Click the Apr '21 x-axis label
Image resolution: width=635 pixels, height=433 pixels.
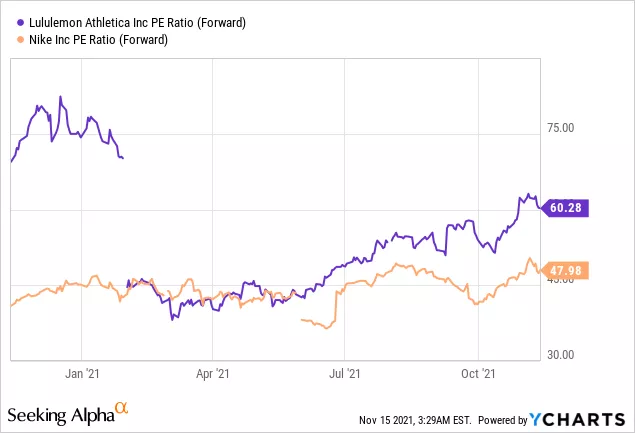tap(213, 374)
